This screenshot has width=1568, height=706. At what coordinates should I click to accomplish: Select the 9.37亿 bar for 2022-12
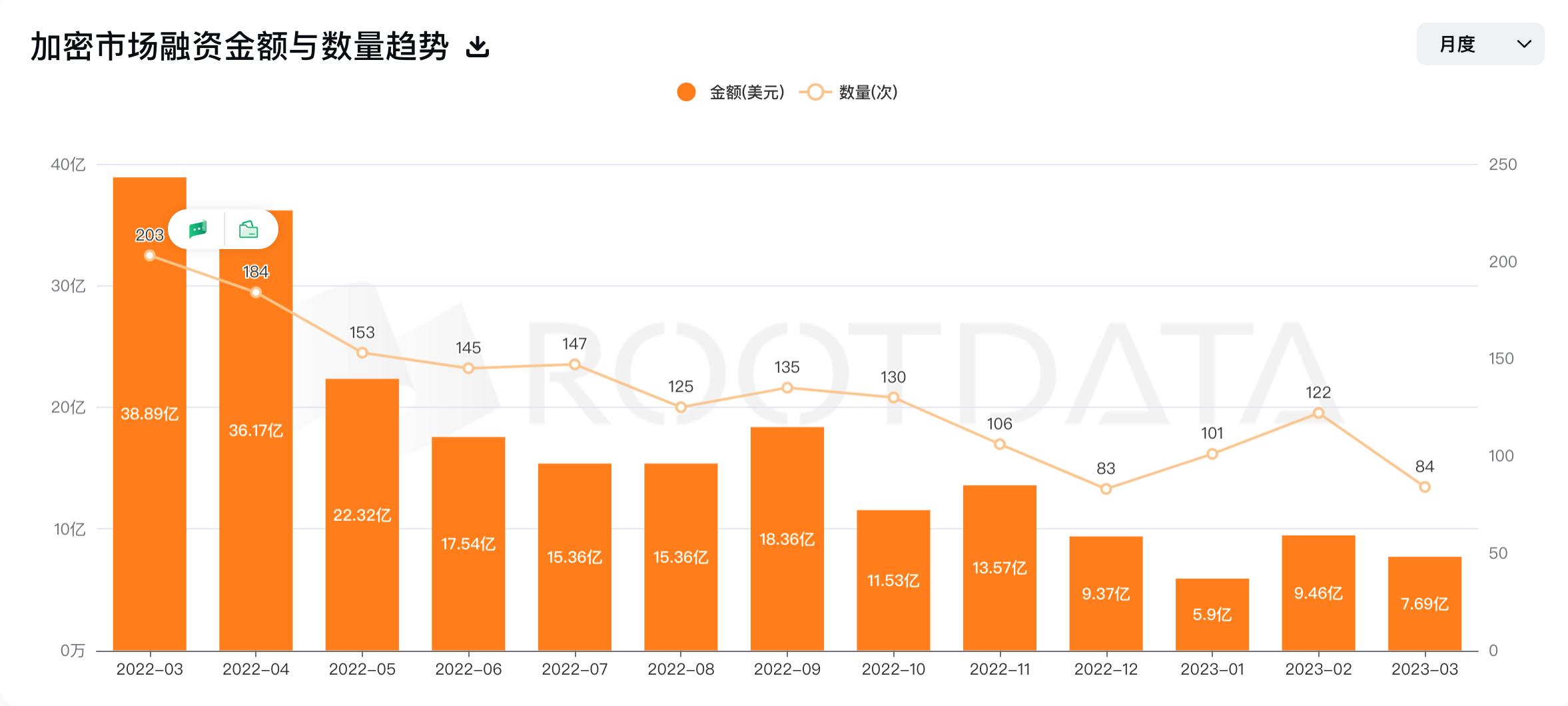coord(1106,593)
